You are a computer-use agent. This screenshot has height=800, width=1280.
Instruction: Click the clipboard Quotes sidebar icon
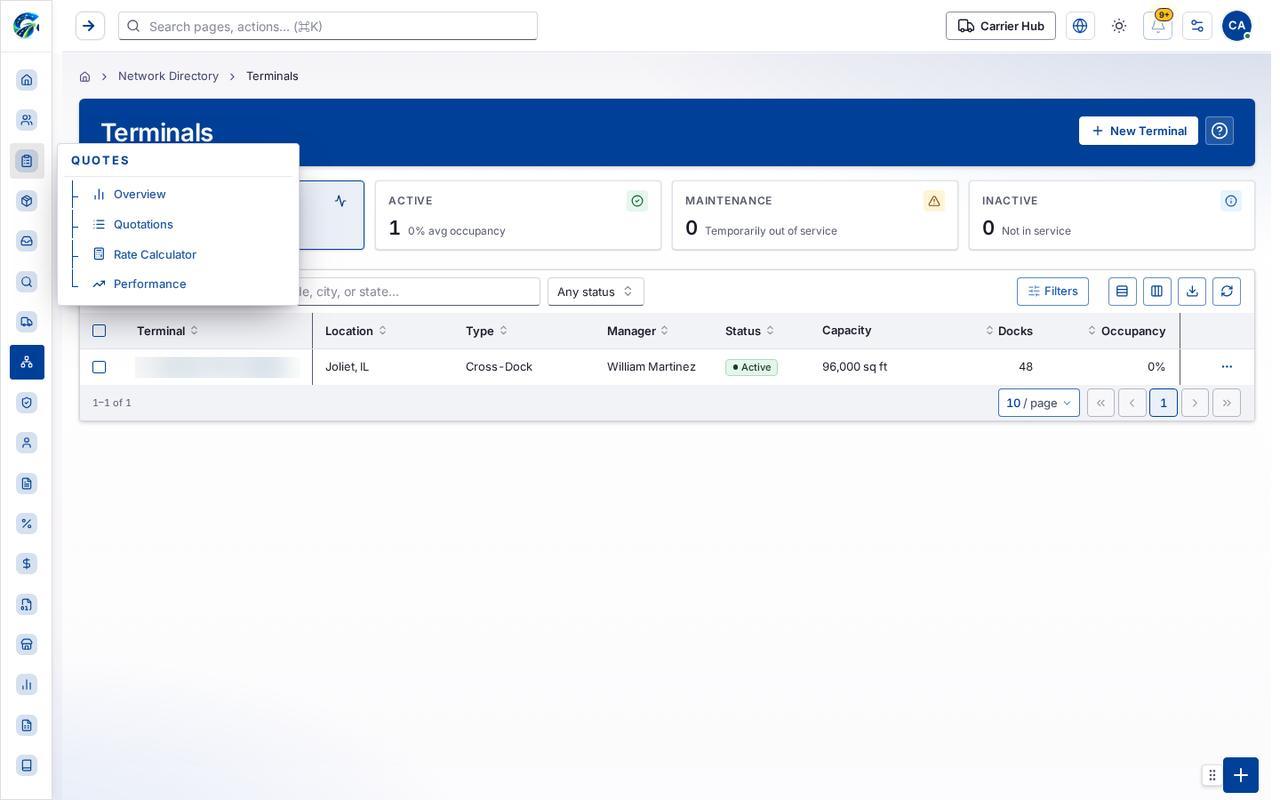[x=27, y=161]
